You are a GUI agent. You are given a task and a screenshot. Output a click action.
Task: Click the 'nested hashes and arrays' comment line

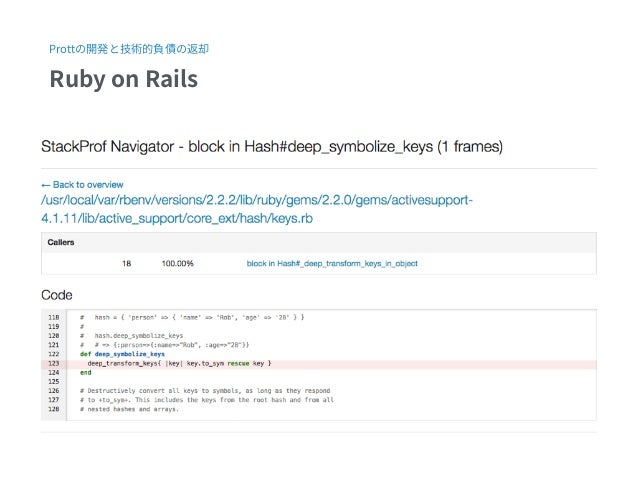tap(129, 409)
